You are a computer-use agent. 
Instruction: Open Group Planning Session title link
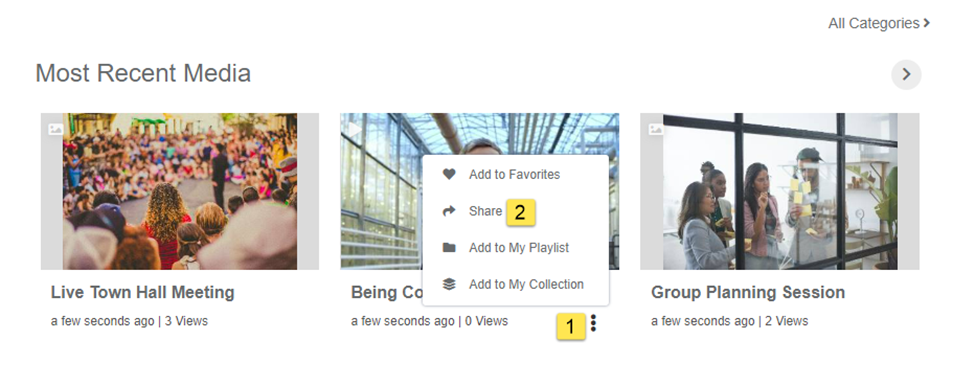point(748,292)
